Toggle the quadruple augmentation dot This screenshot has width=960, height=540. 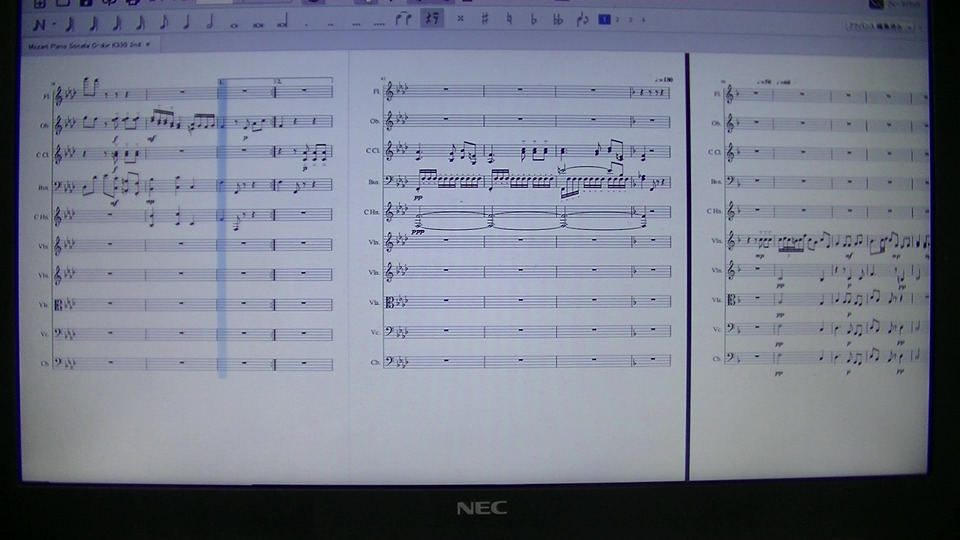point(380,24)
